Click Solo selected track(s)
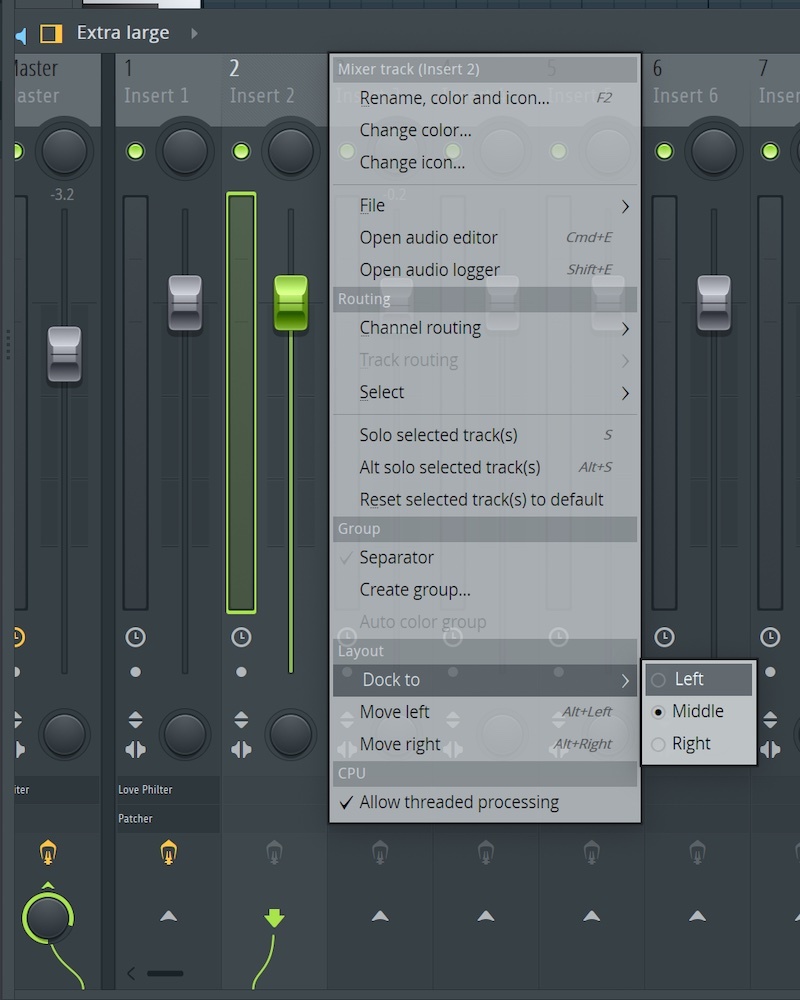Image resolution: width=800 pixels, height=1000 pixels. 438,435
